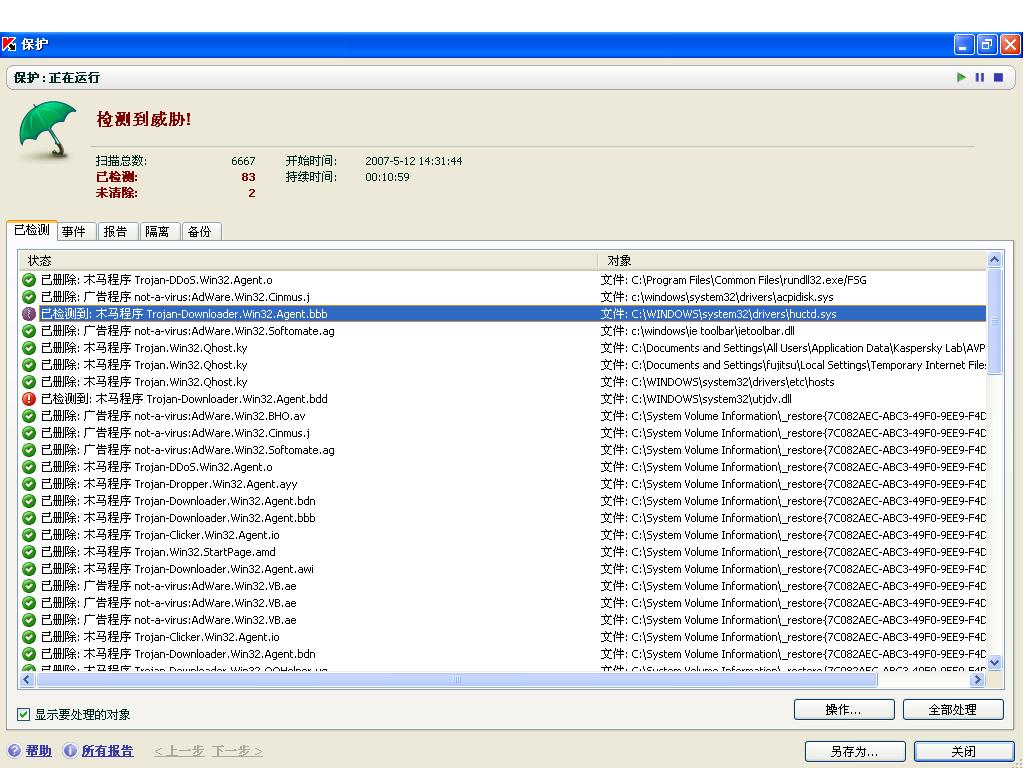Open the 事件 tab

coord(74,231)
